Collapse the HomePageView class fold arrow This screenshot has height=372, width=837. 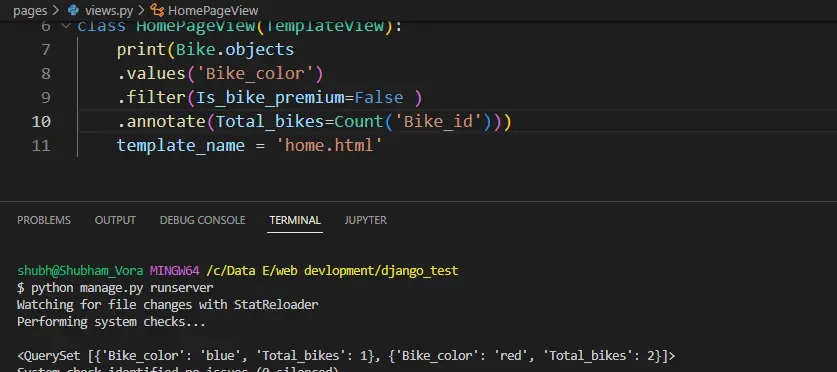click(x=66, y=26)
